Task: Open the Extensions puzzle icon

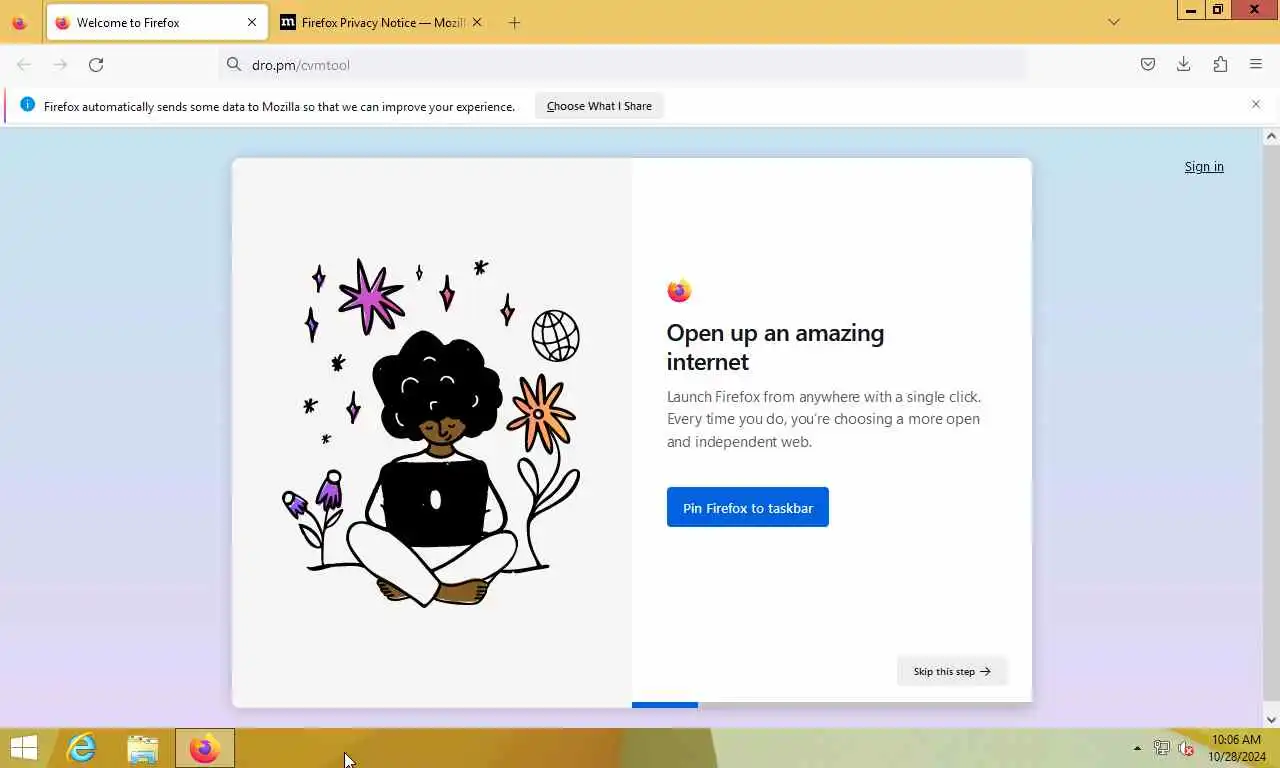Action: (1220, 64)
